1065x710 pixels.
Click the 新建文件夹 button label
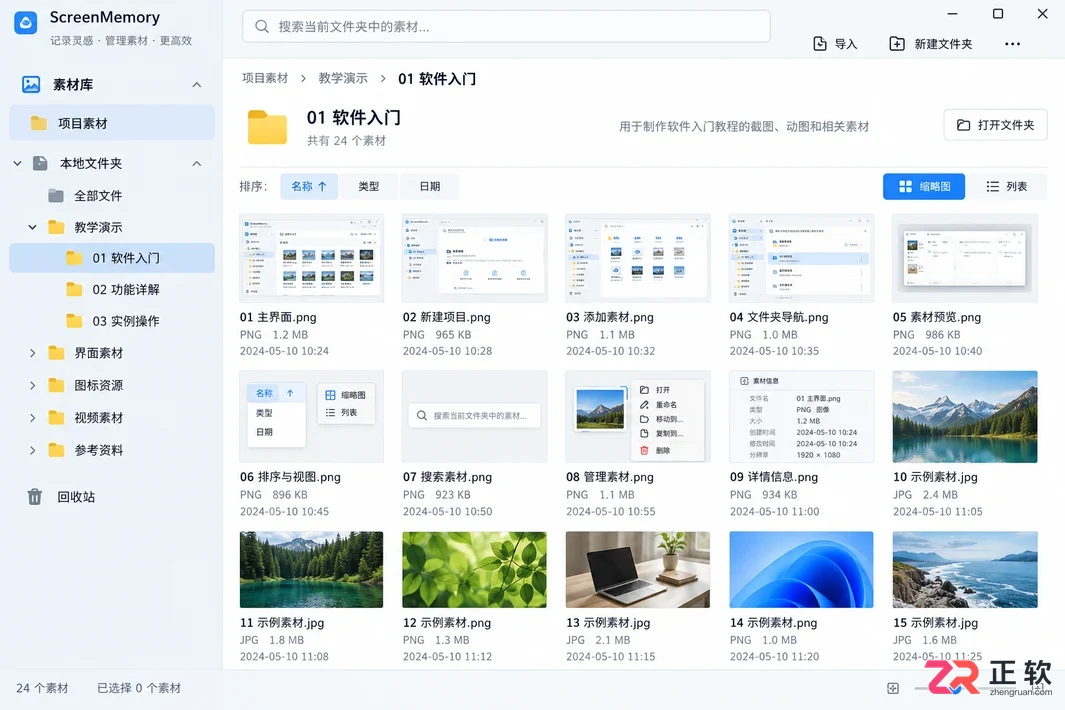pos(943,44)
